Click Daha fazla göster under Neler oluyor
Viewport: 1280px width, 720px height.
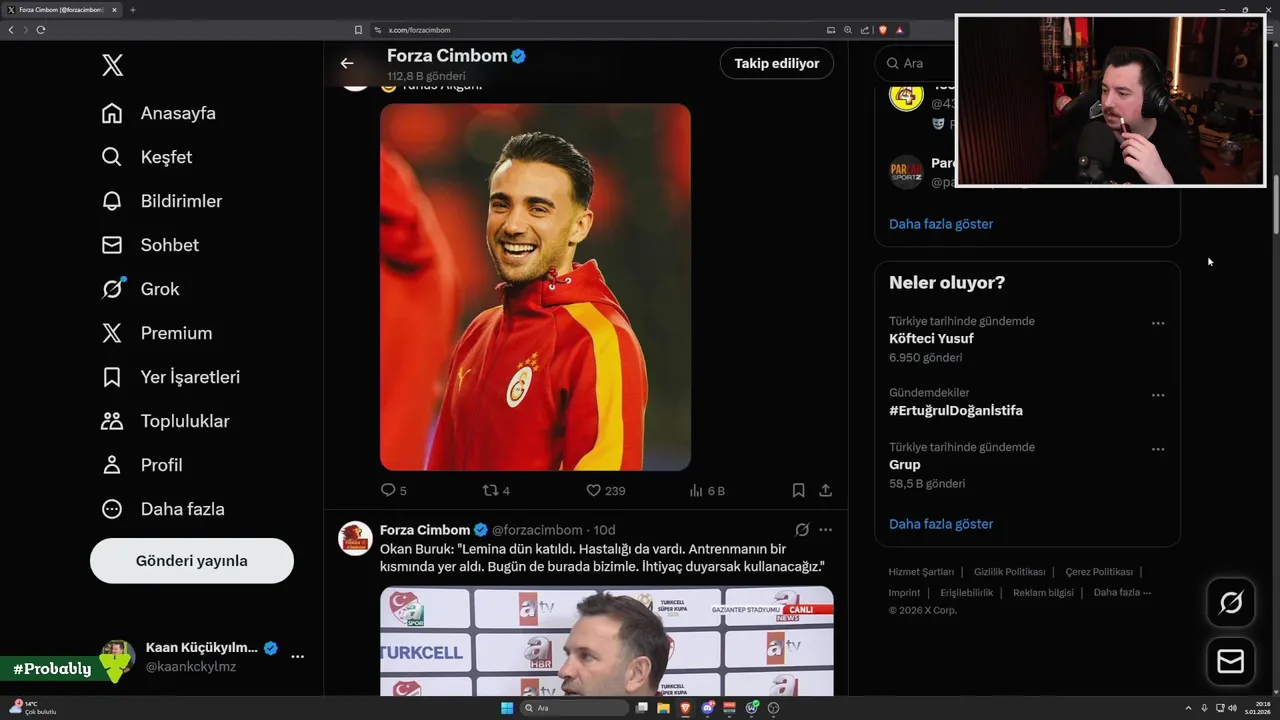pos(941,524)
